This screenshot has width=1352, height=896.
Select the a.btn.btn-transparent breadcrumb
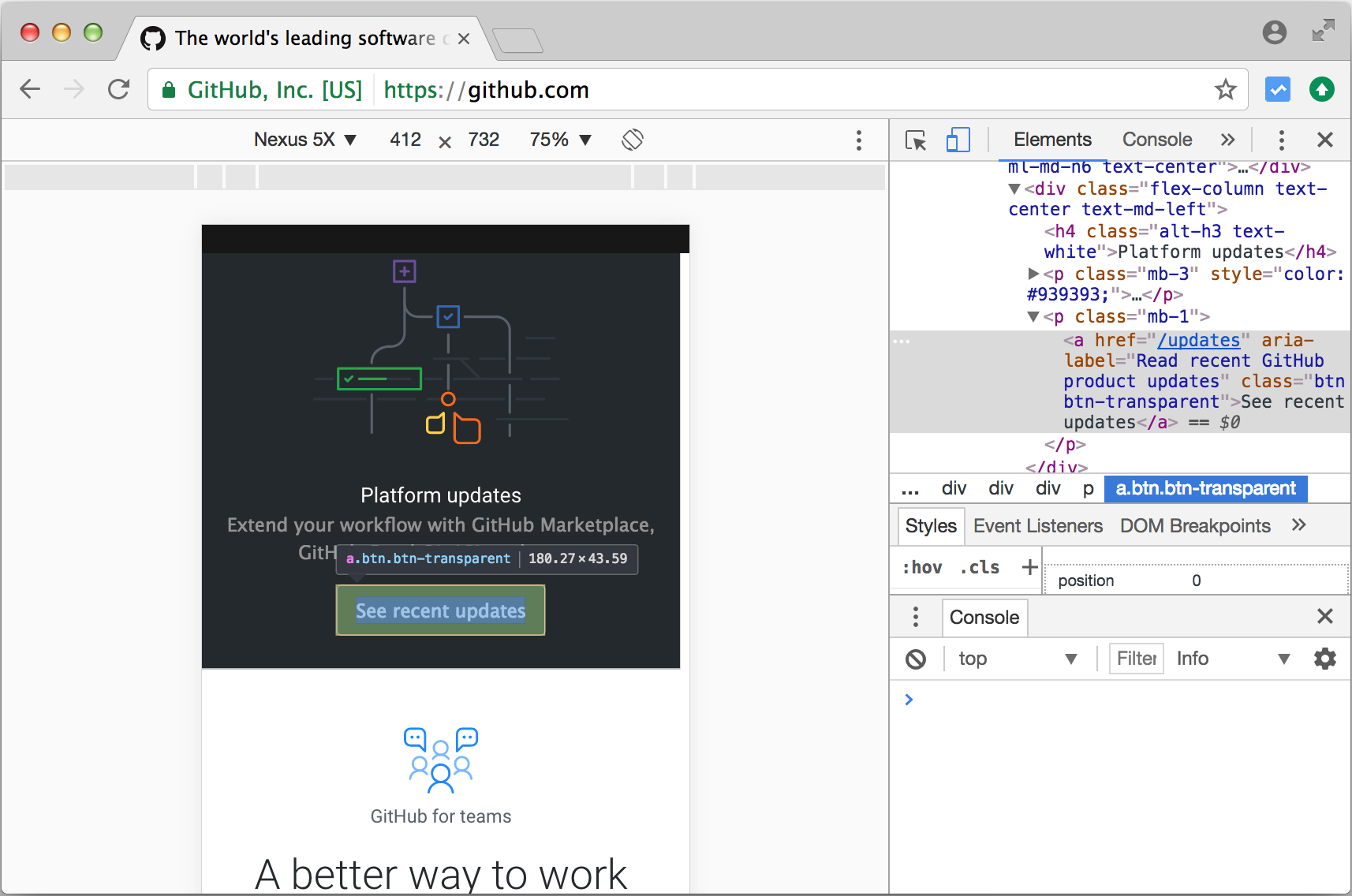[x=1205, y=489]
